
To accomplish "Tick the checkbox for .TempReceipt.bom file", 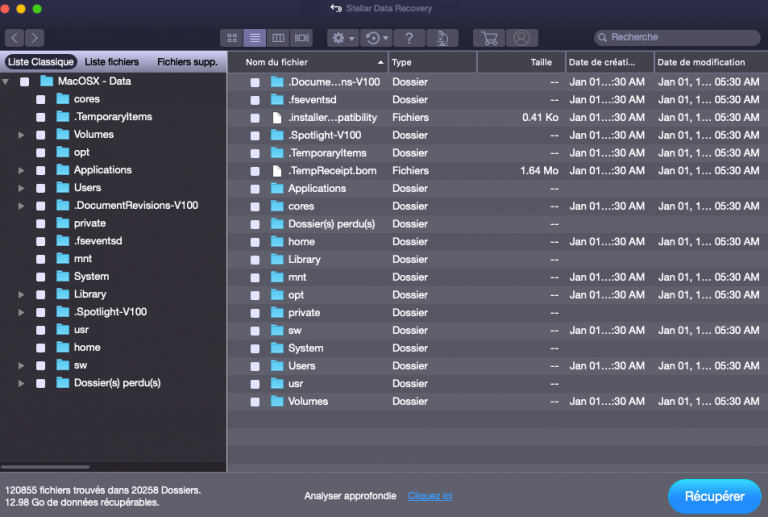I will click(x=255, y=171).
